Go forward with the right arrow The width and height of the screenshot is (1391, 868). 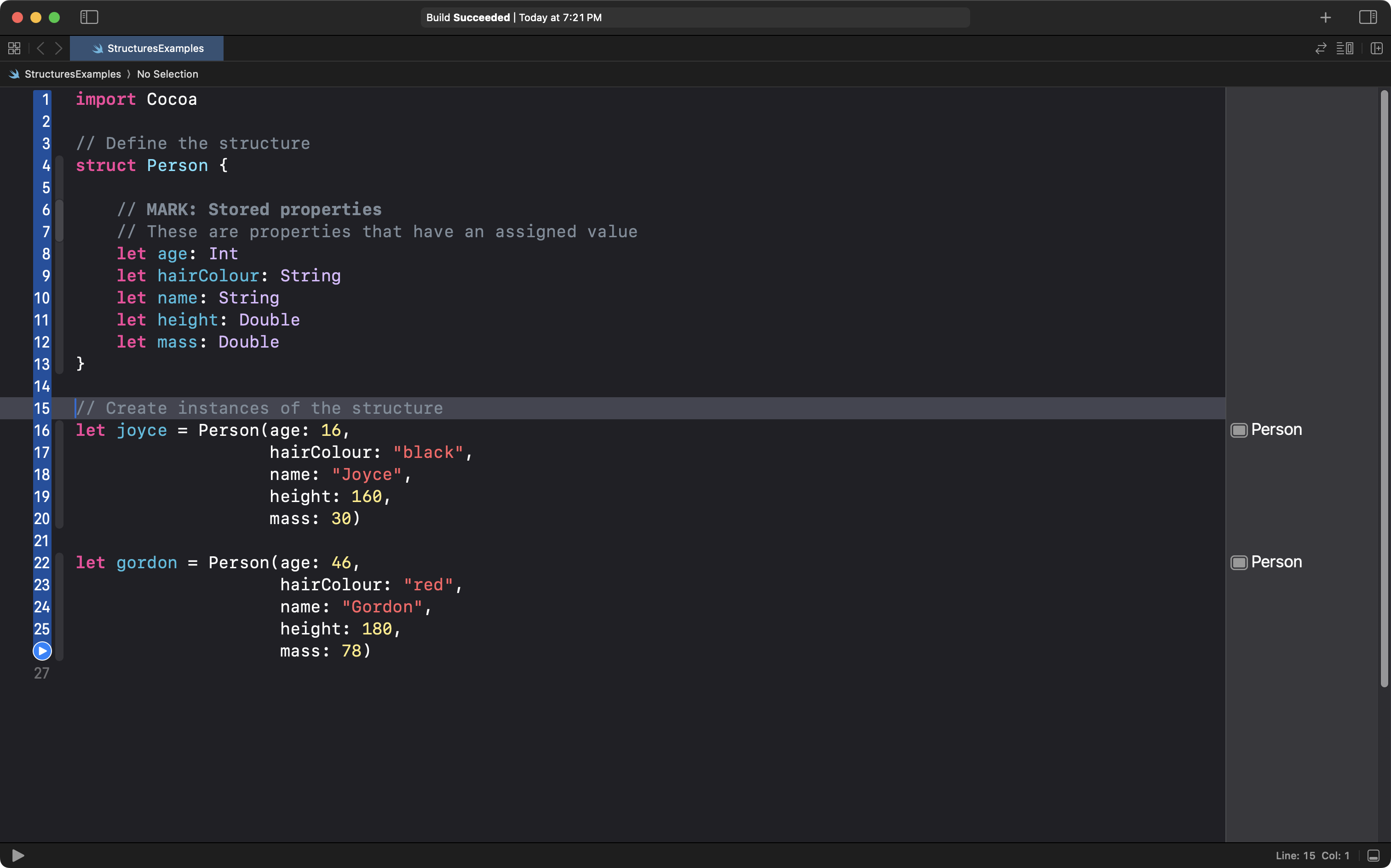(x=58, y=48)
